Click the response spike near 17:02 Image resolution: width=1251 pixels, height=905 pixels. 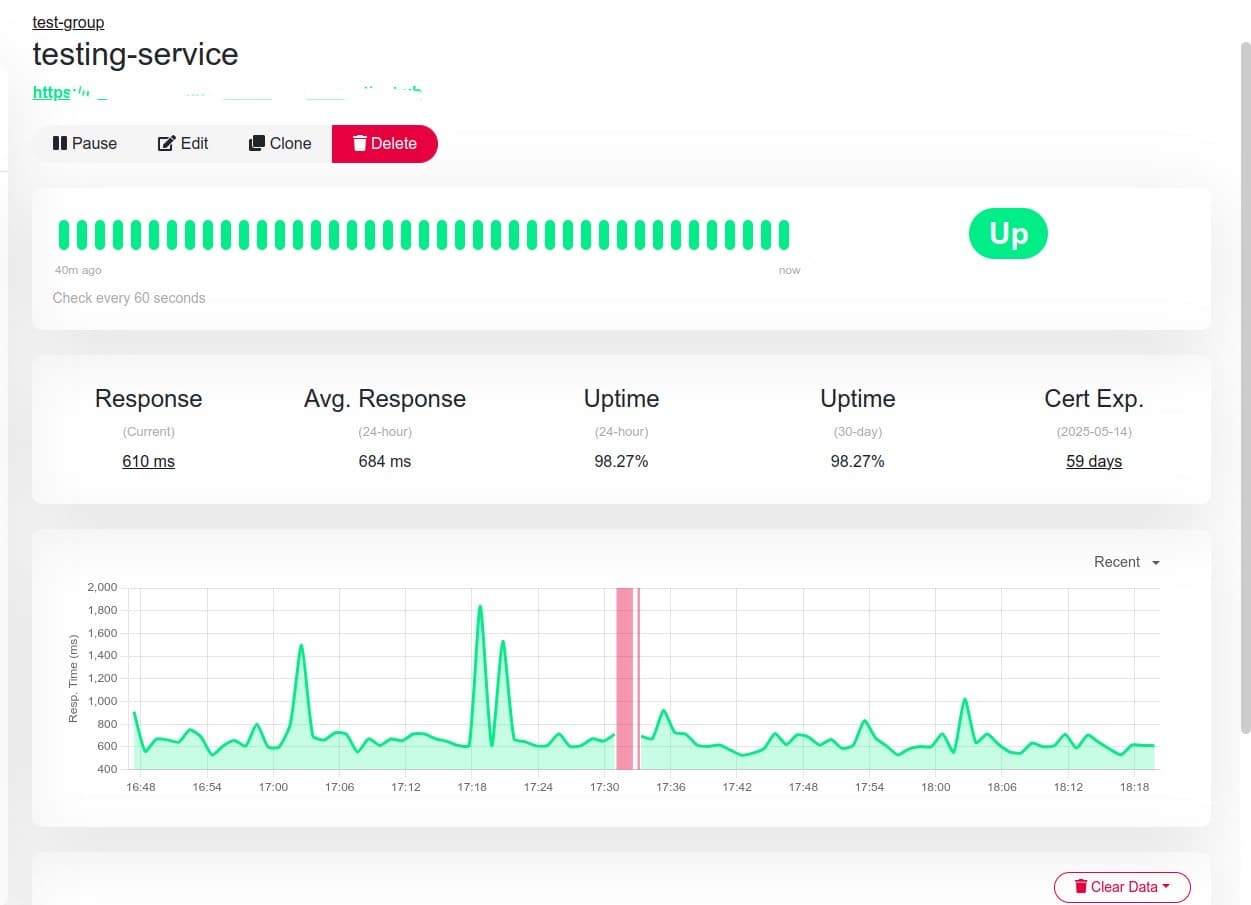[301, 646]
